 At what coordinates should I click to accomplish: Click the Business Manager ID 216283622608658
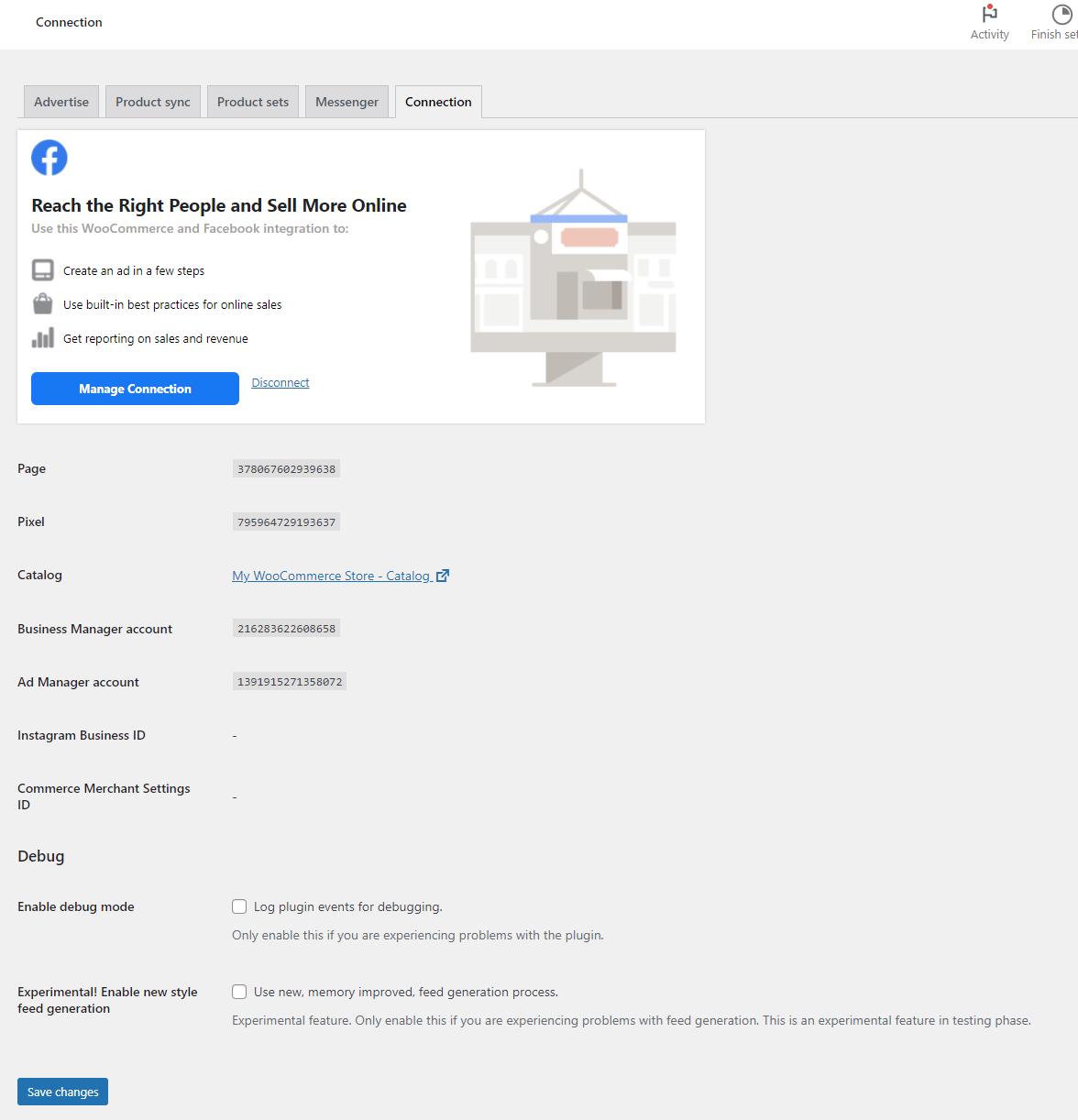(x=287, y=629)
